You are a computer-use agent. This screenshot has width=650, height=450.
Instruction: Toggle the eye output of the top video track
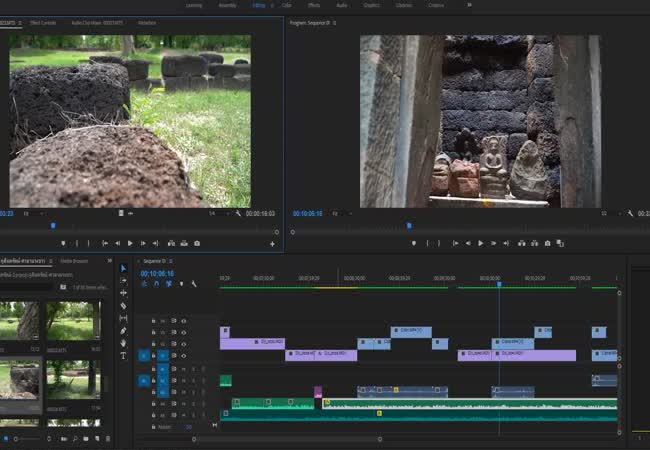184,321
